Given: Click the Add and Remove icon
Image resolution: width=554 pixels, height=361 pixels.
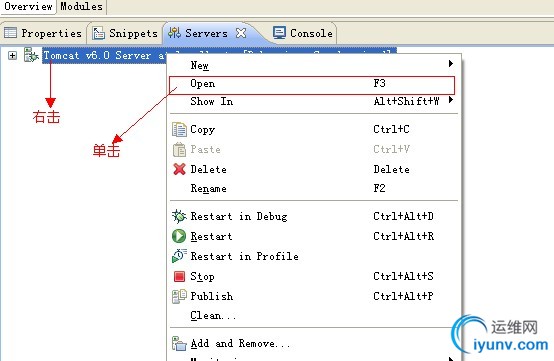Looking at the screenshot, I should pos(179,343).
